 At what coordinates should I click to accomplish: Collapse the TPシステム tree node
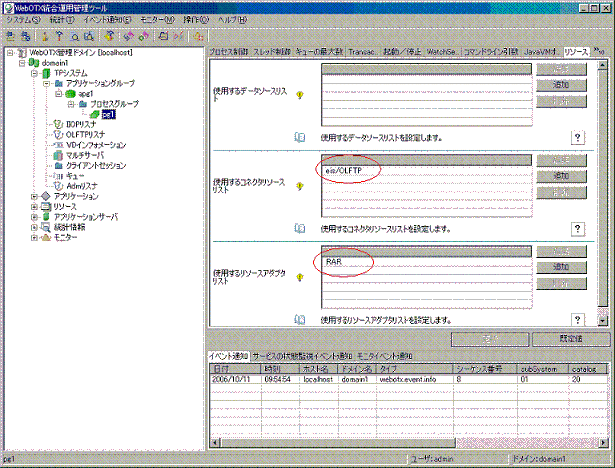[x=34, y=72]
